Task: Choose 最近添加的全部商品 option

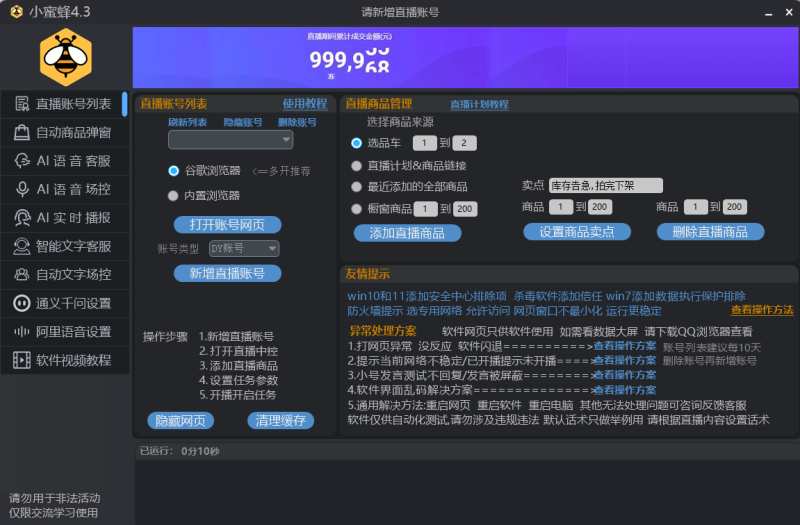Action: coord(357,187)
